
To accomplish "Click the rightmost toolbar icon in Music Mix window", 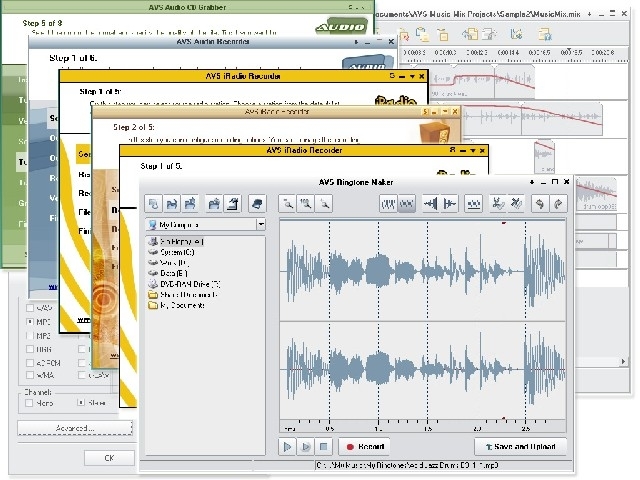I will [545, 34].
